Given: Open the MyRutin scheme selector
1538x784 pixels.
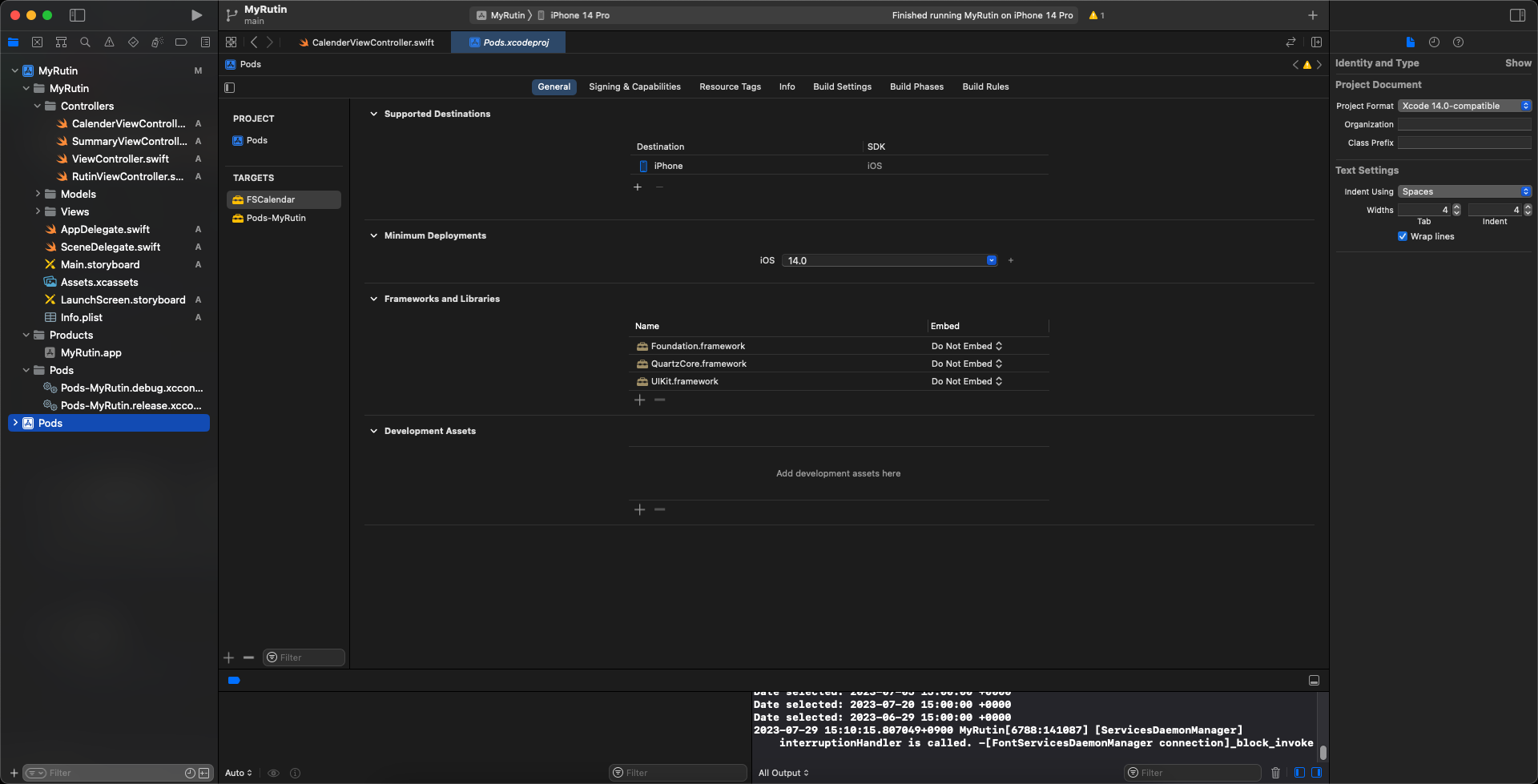Looking at the screenshot, I should pos(501,15).
